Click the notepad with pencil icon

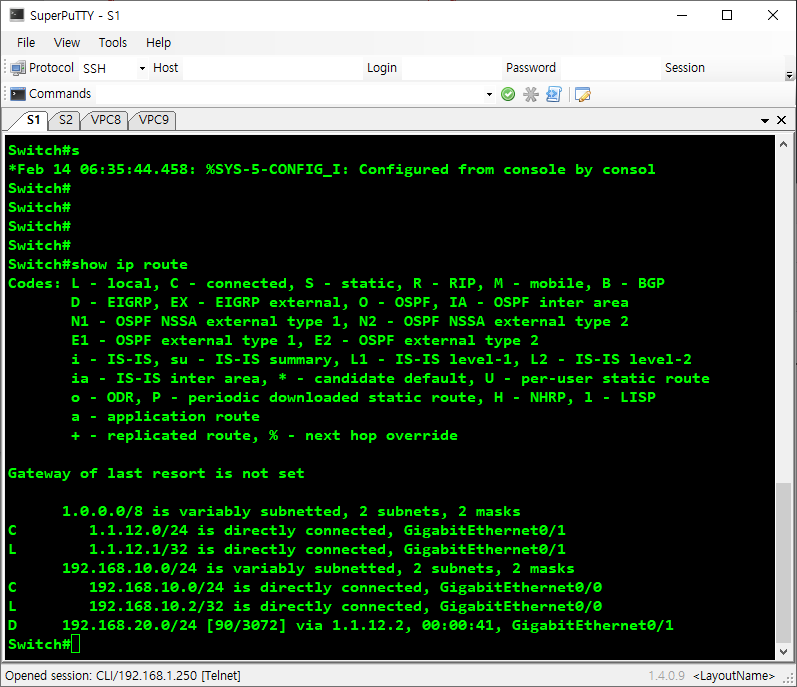583,95
